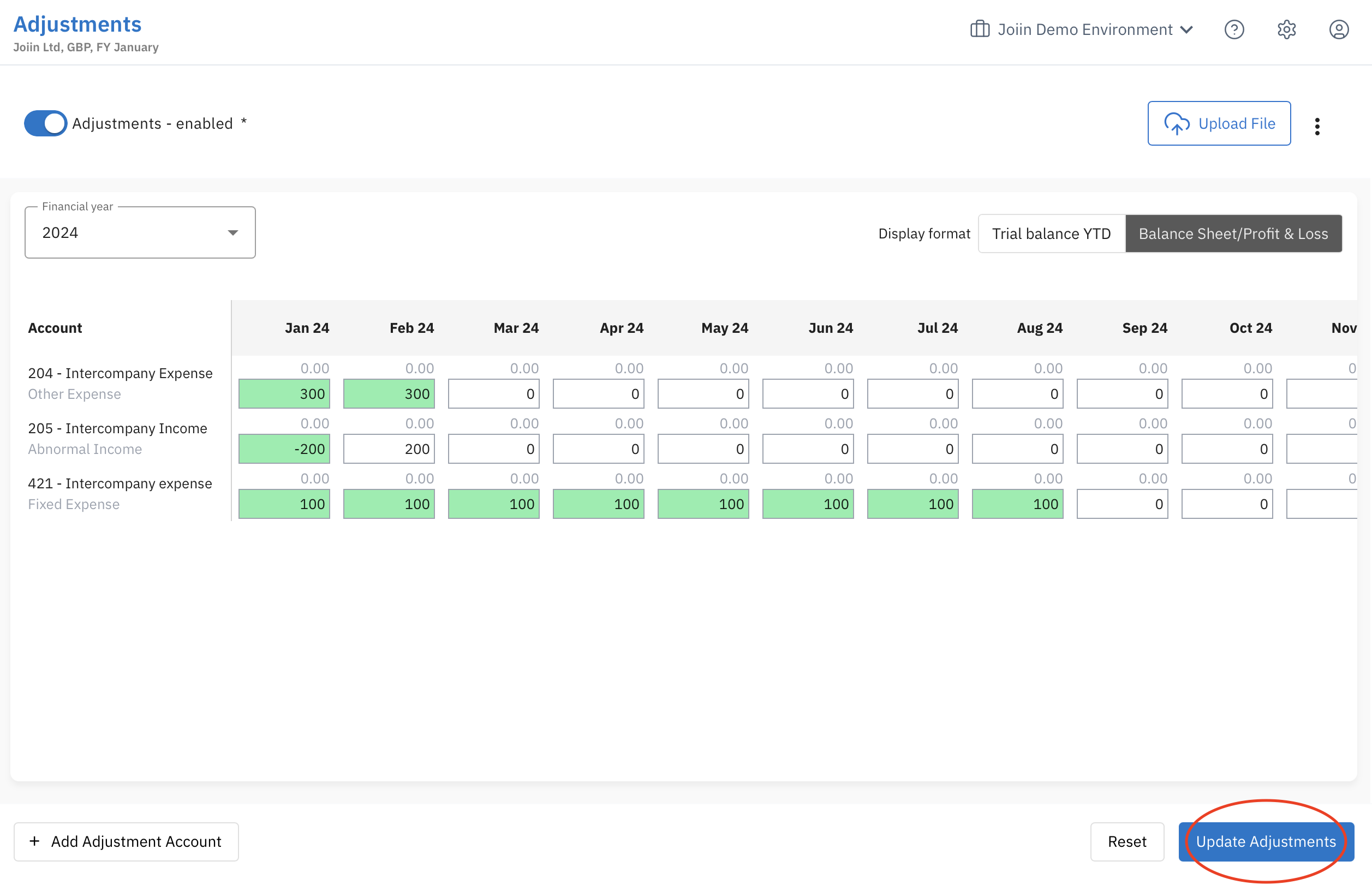The width and height of the screenshot is (1372, 885).
Task: Expand the Joiin Demo Environment selector
Action: 1084,29
